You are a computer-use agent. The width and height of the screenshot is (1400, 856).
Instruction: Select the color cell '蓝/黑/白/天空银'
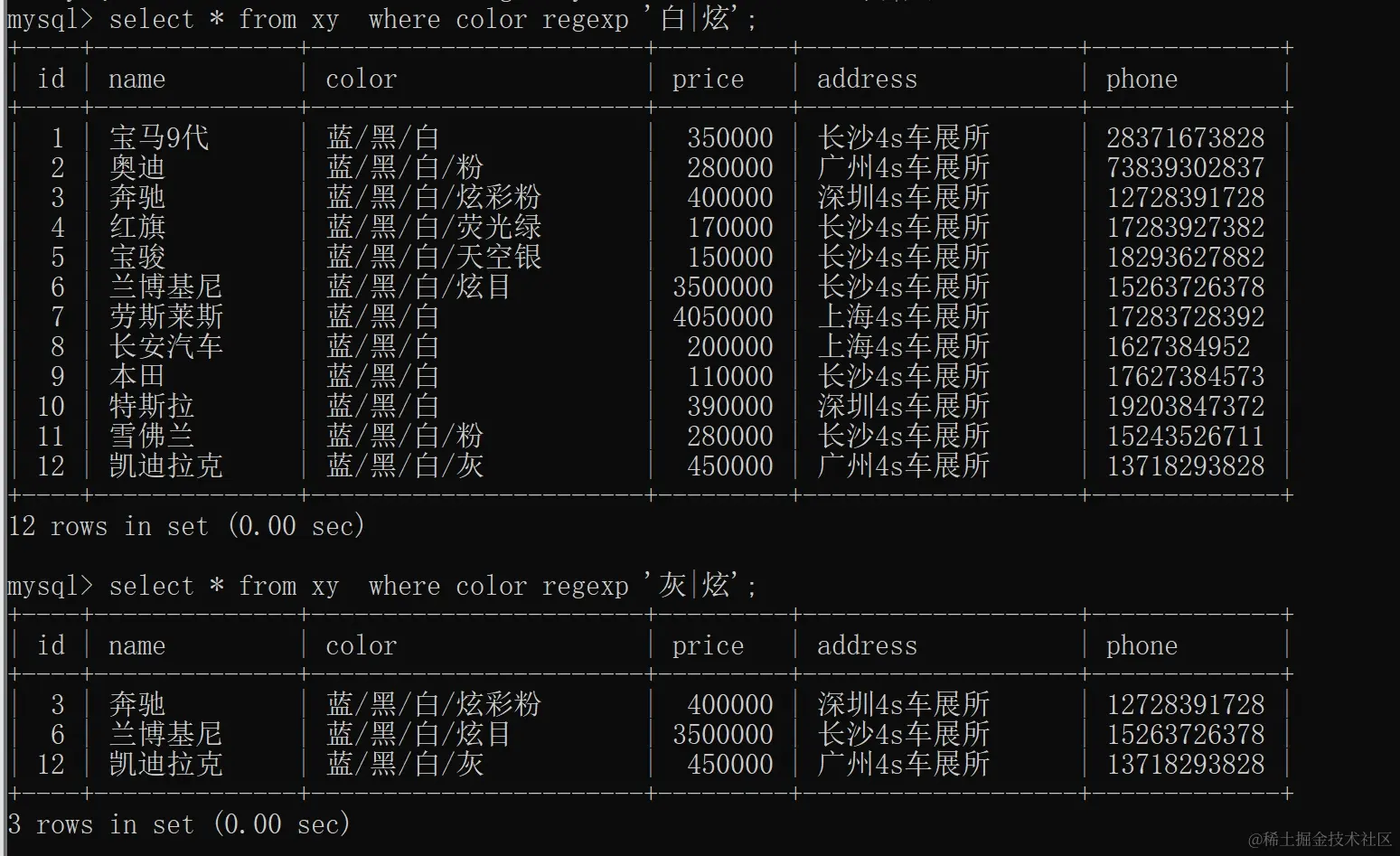[x=434, y=257]
